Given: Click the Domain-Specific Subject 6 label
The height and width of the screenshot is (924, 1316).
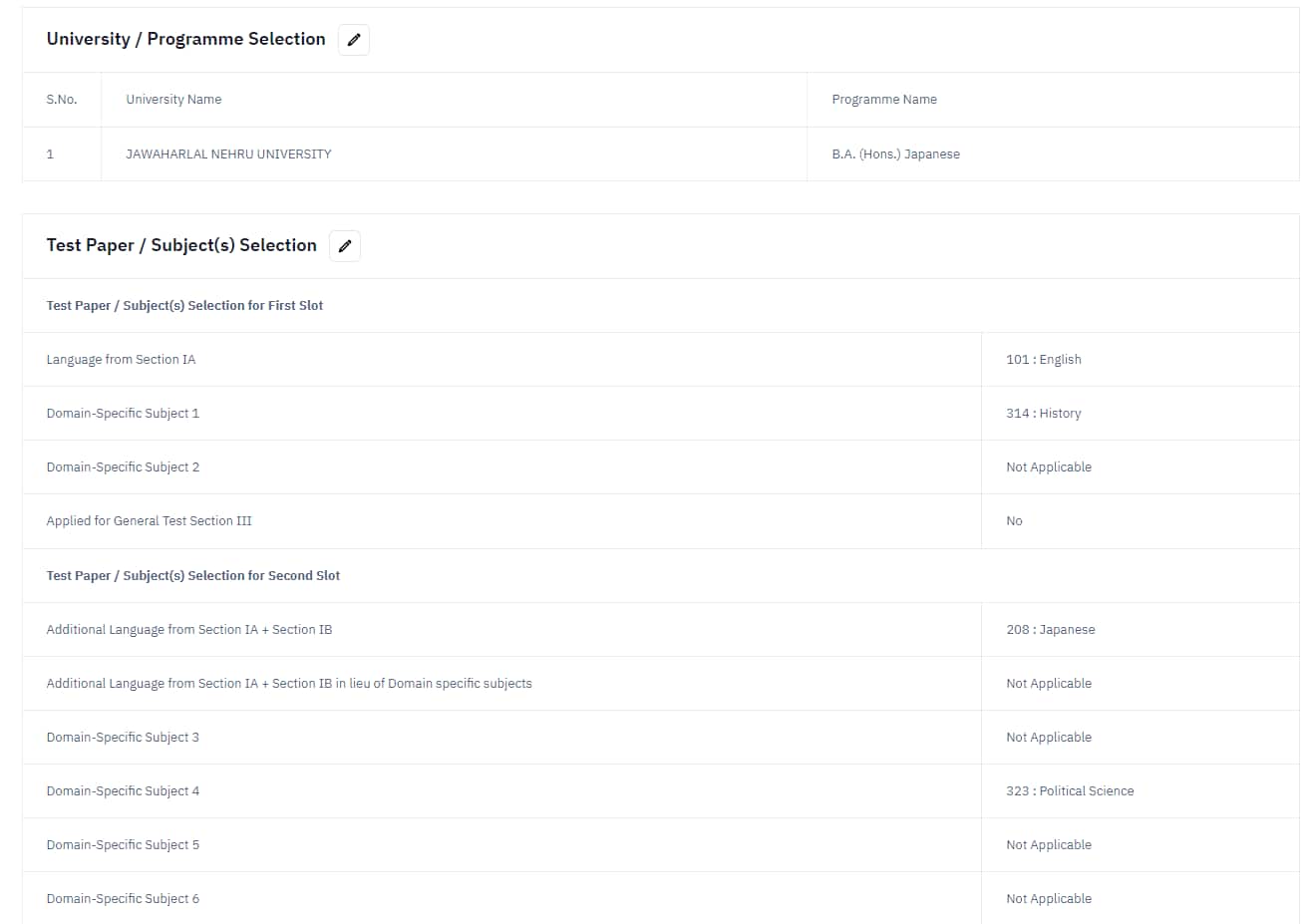Looking at the screenshot, I should (123, 899).
